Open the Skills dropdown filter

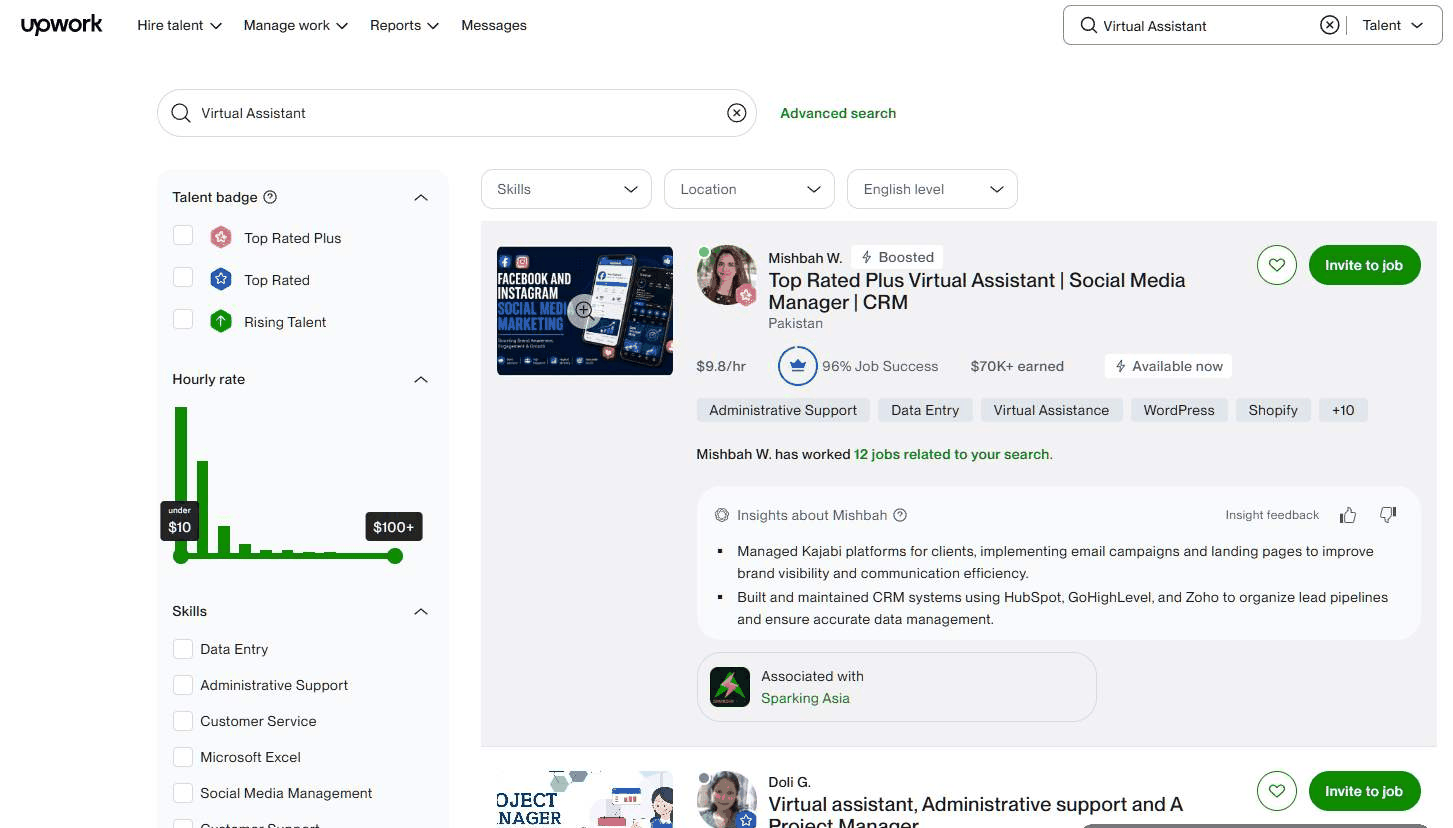click(x=566, y=189)
